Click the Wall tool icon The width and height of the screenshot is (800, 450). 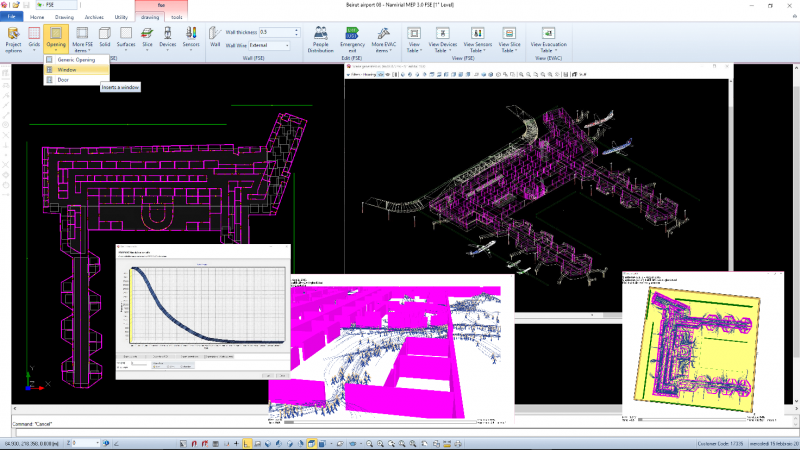click(215, 37)
